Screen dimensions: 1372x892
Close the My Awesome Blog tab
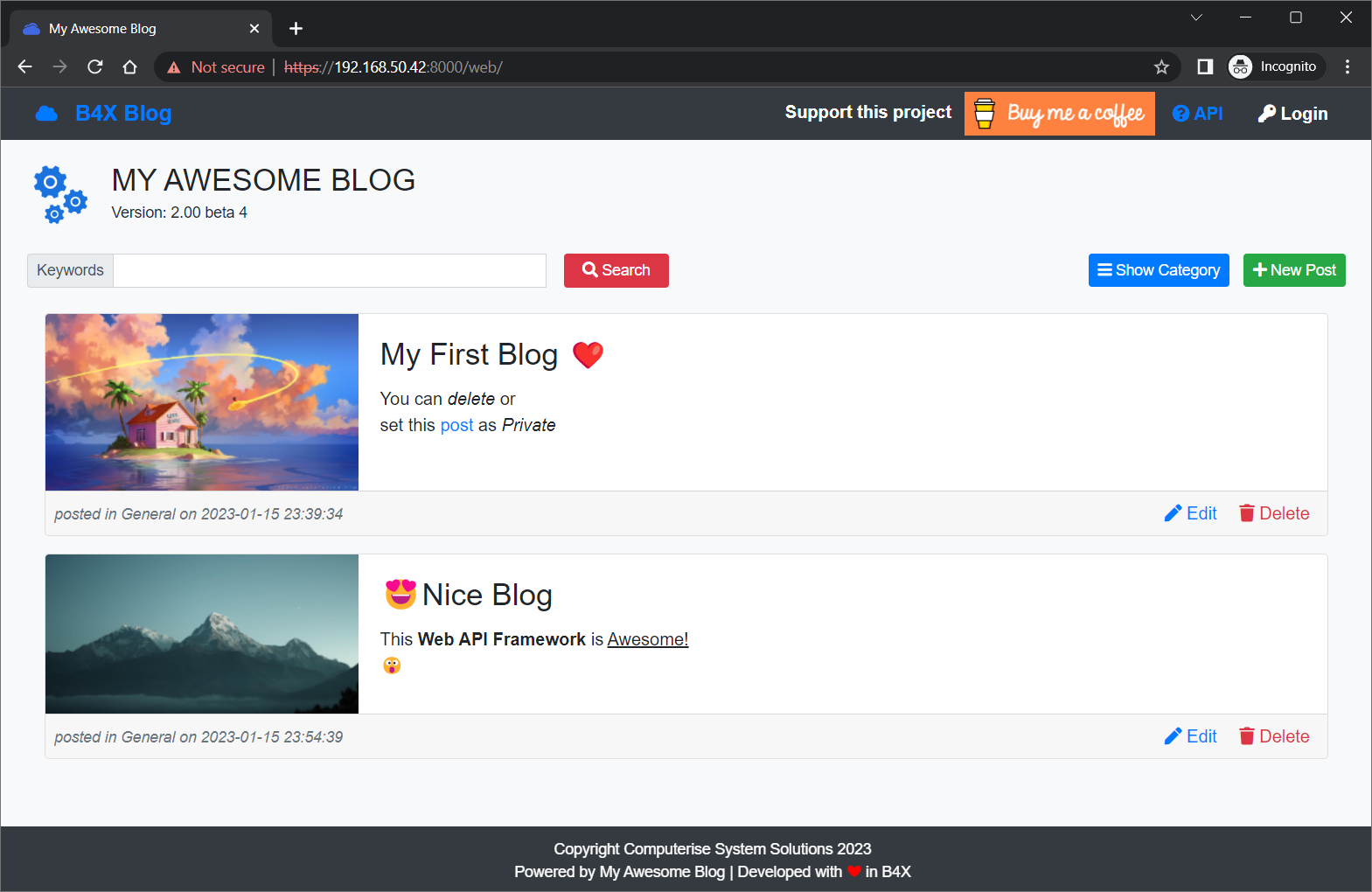point(254,29)
